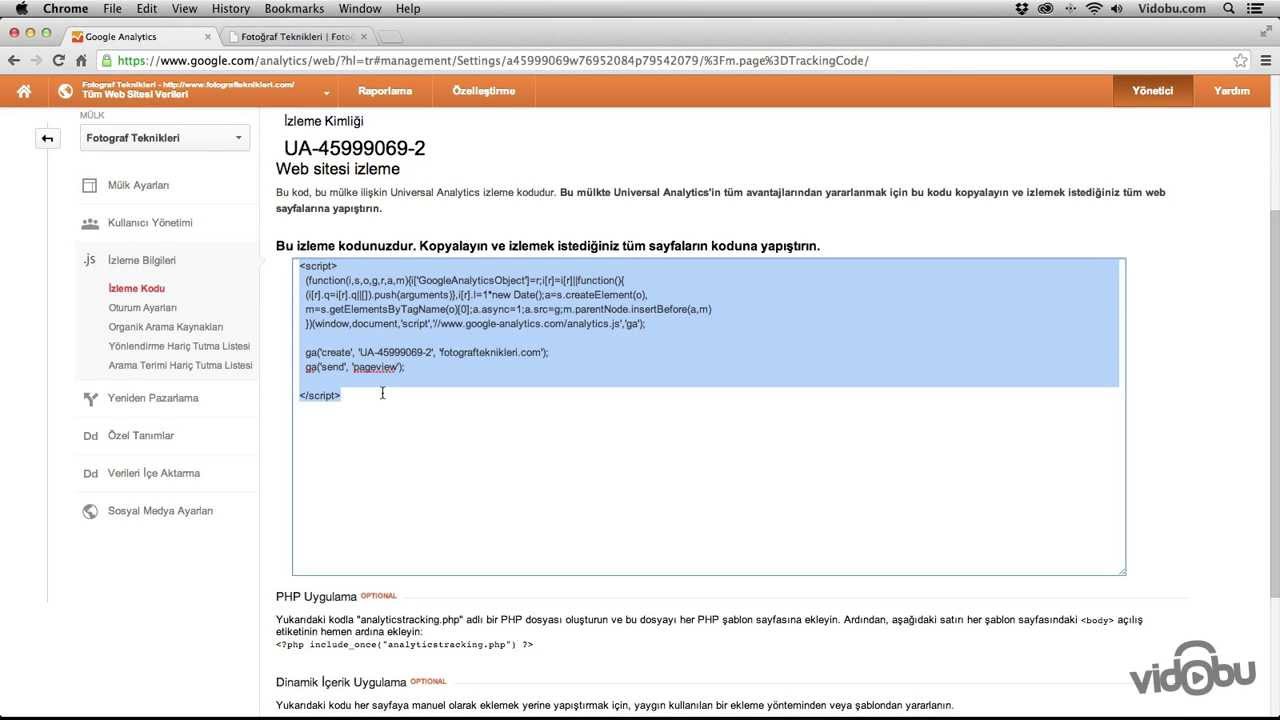Open the Bookmarks menu
1280x720 pixels.
(x=294, y=9)
